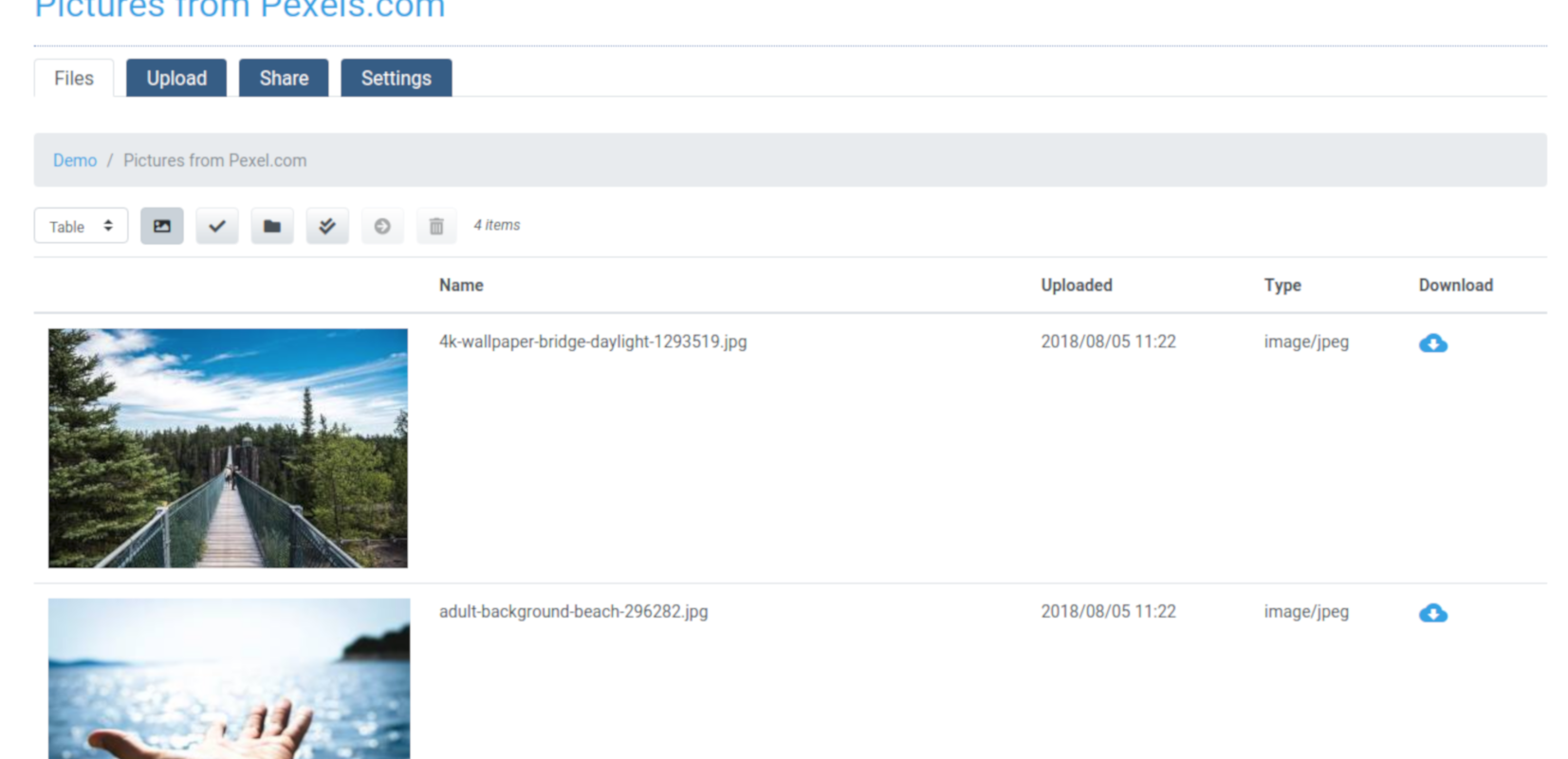Click file name adult-background-beach-296282.jpg
Viewport: 1568px width, 759px height.
pos(574,612)
